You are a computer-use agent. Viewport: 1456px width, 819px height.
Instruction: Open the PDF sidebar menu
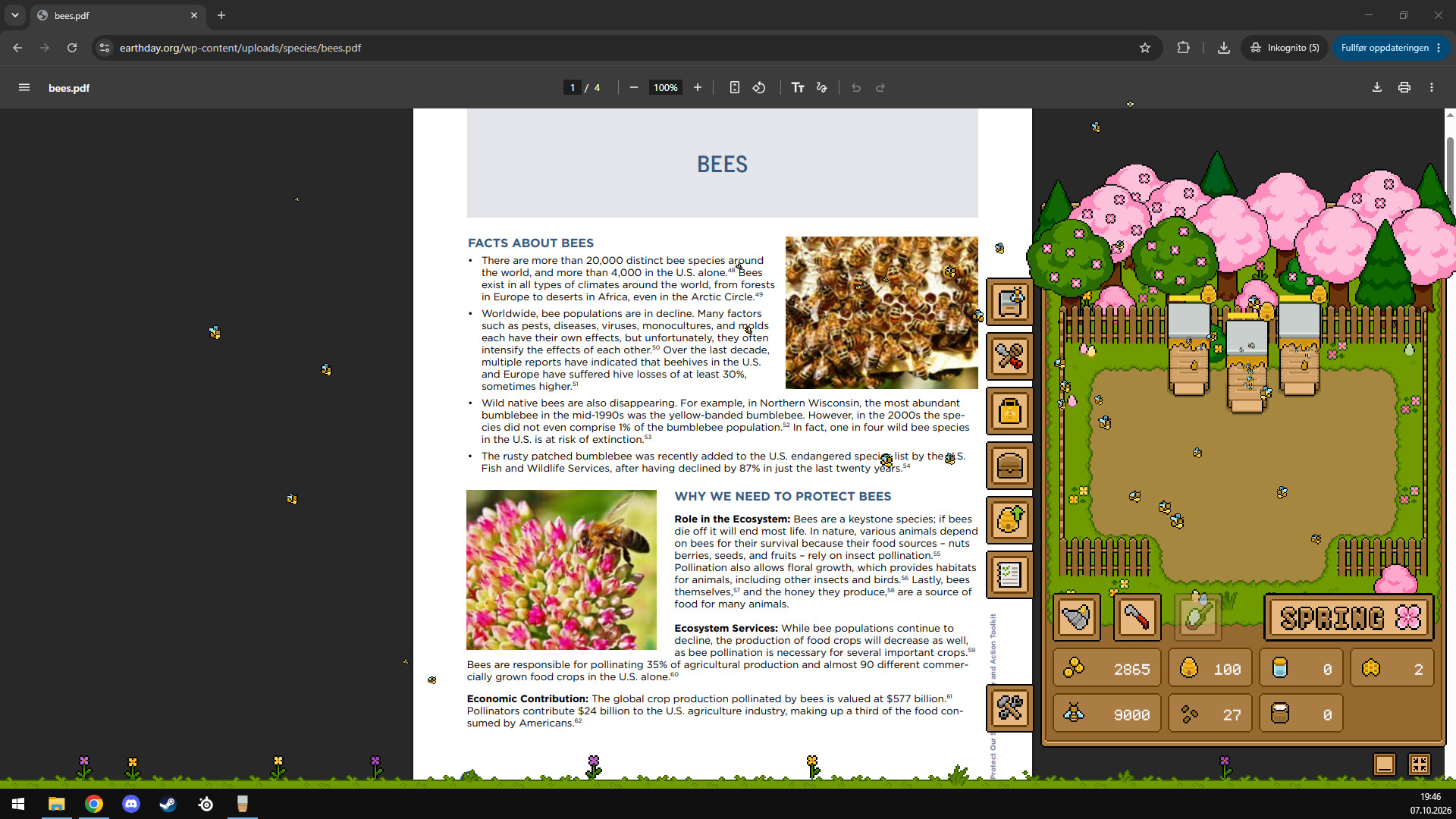coord(24,88)
